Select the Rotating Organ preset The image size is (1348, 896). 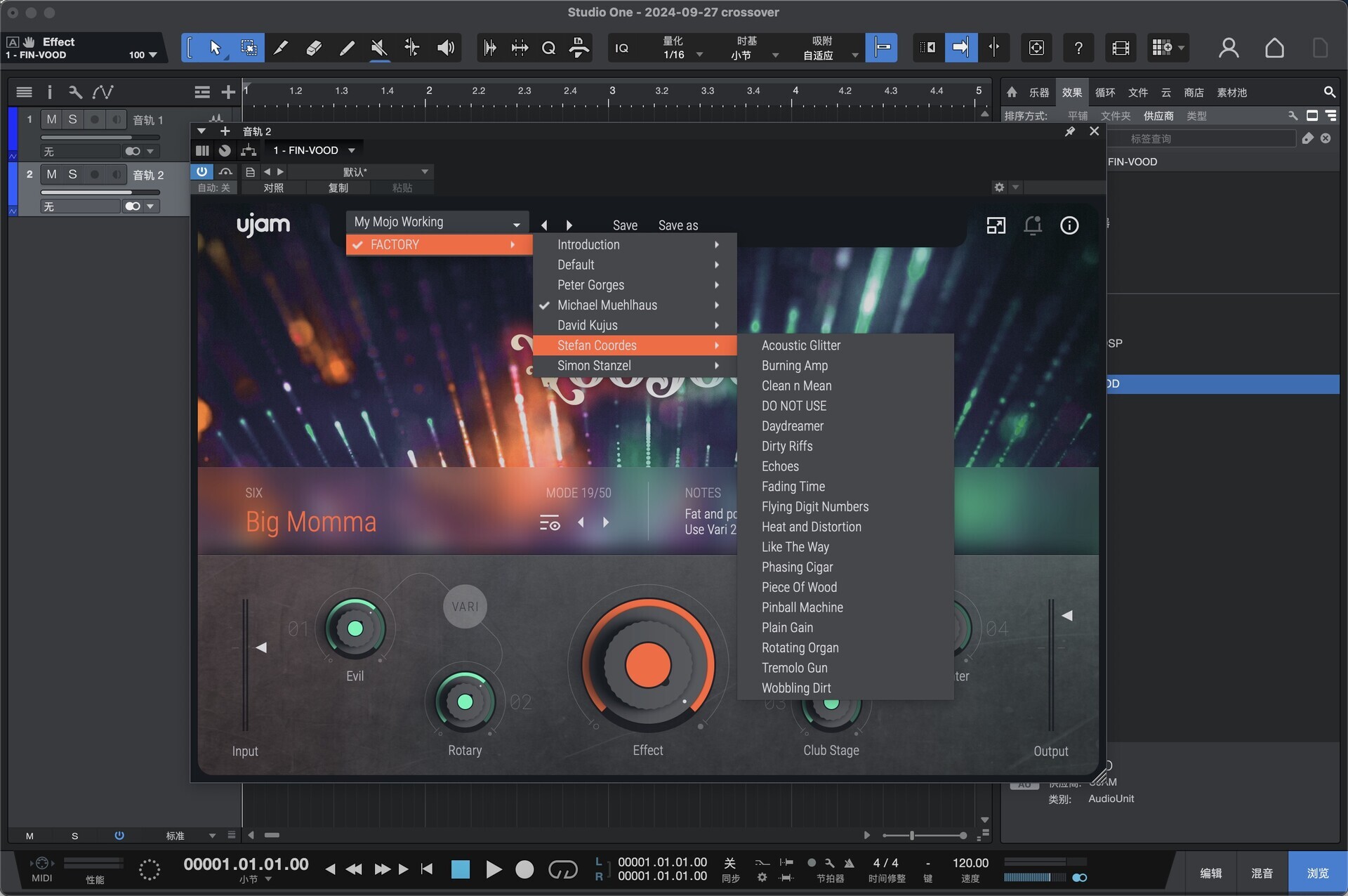(800, 648)
